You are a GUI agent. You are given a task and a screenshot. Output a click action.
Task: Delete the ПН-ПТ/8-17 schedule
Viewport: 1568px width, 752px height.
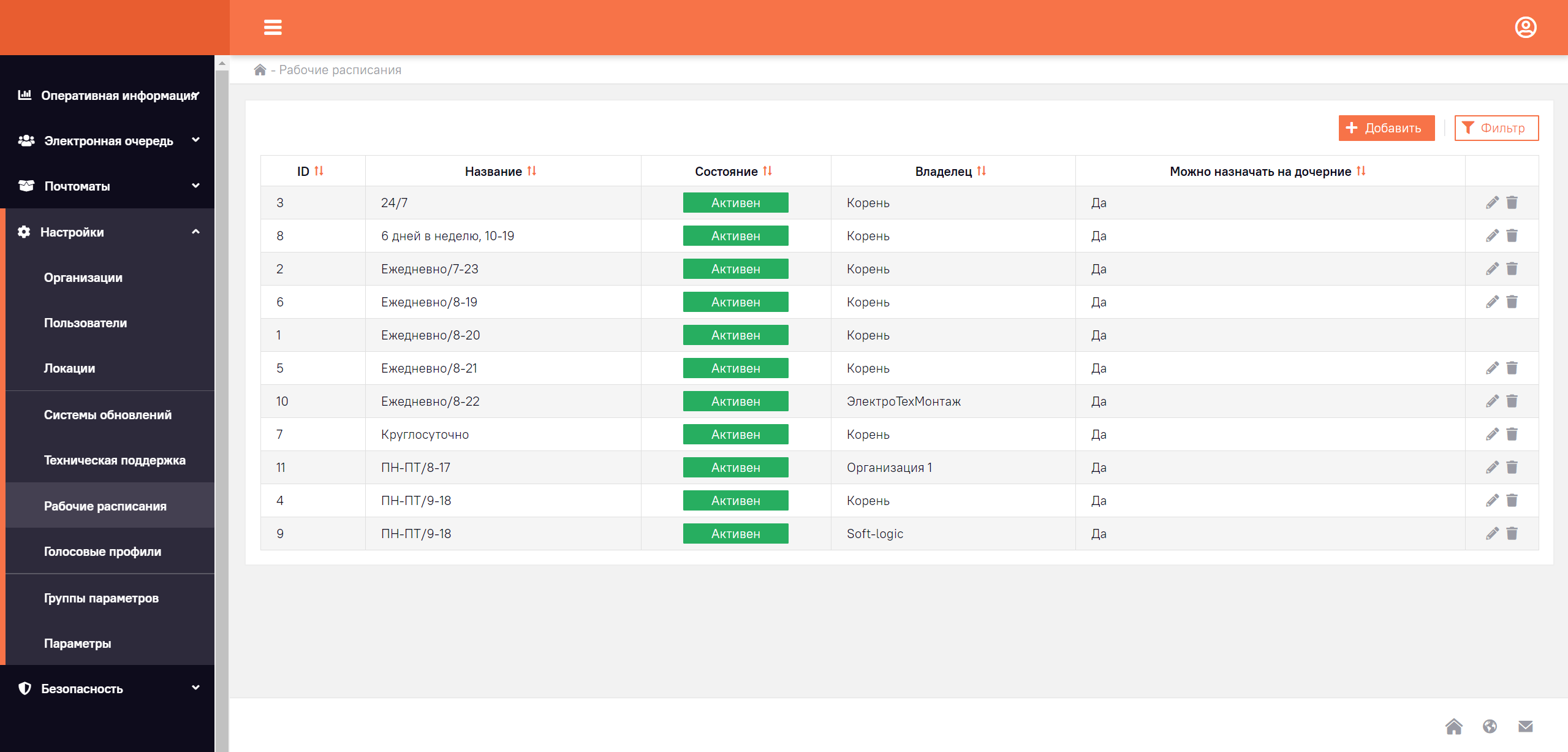pyautogui.click(x=1512, y=467)
